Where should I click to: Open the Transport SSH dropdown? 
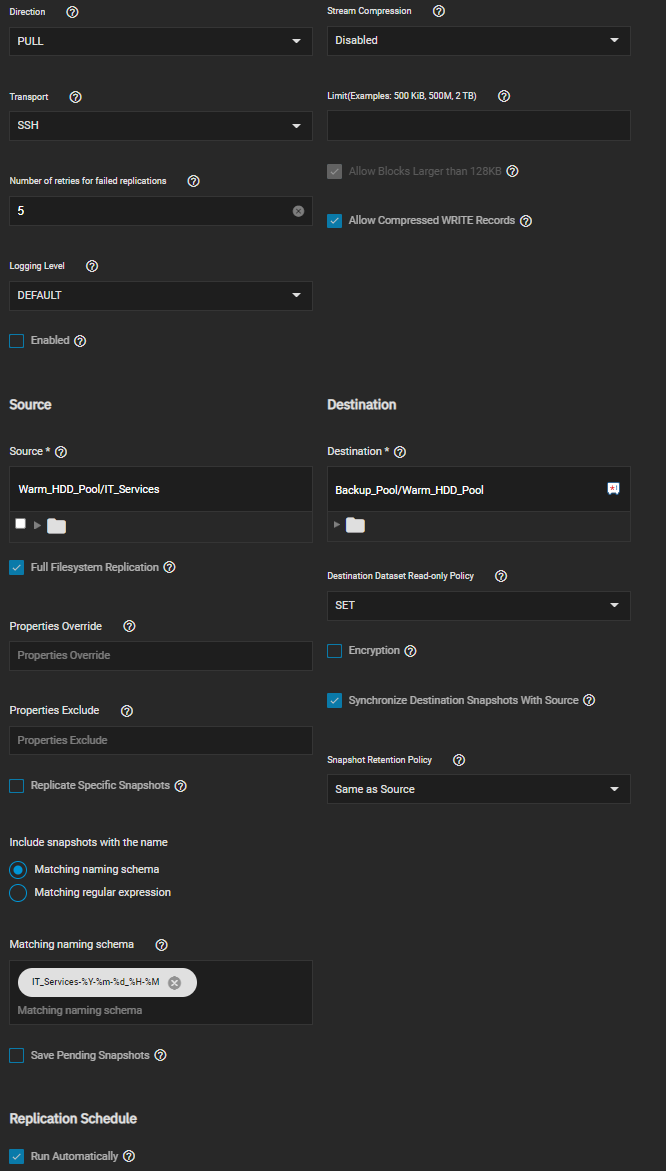pyautogui.click(x=161, y=125)
